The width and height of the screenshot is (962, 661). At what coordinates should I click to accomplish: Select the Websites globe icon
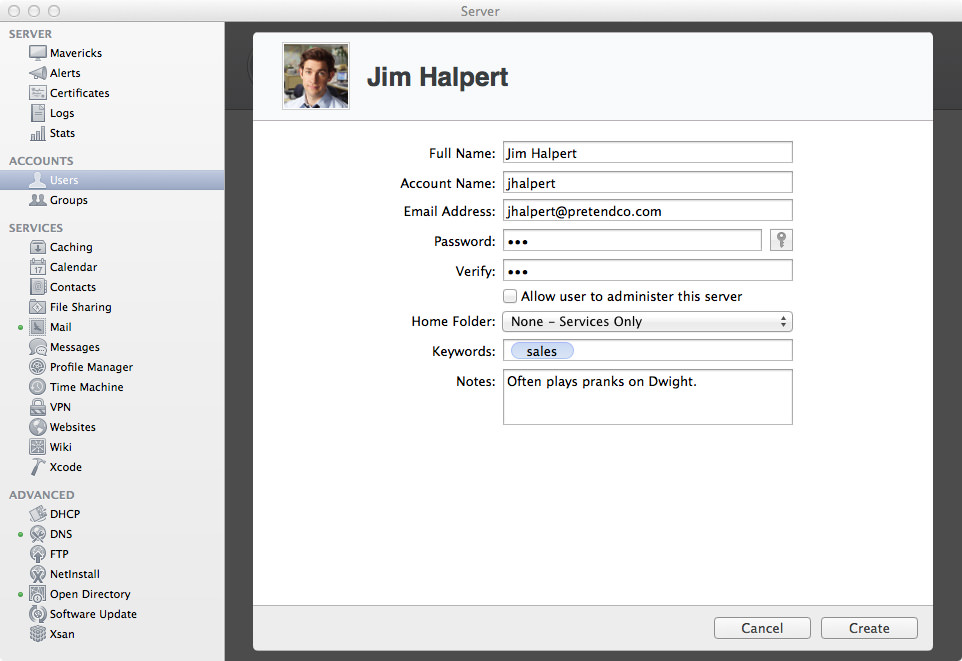[37, 427]
